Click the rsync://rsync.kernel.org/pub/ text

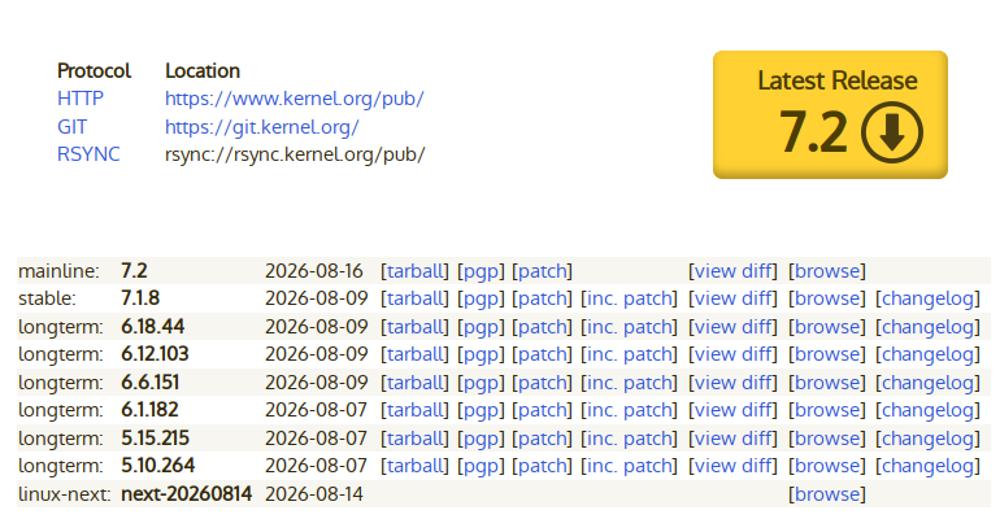(295, 154)
